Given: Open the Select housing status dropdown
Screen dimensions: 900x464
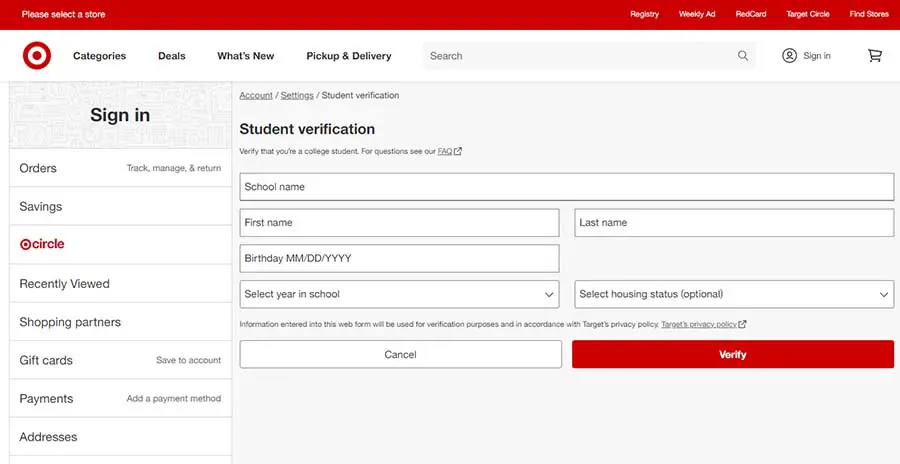Looking at the screenshot, I should (734, 294).
